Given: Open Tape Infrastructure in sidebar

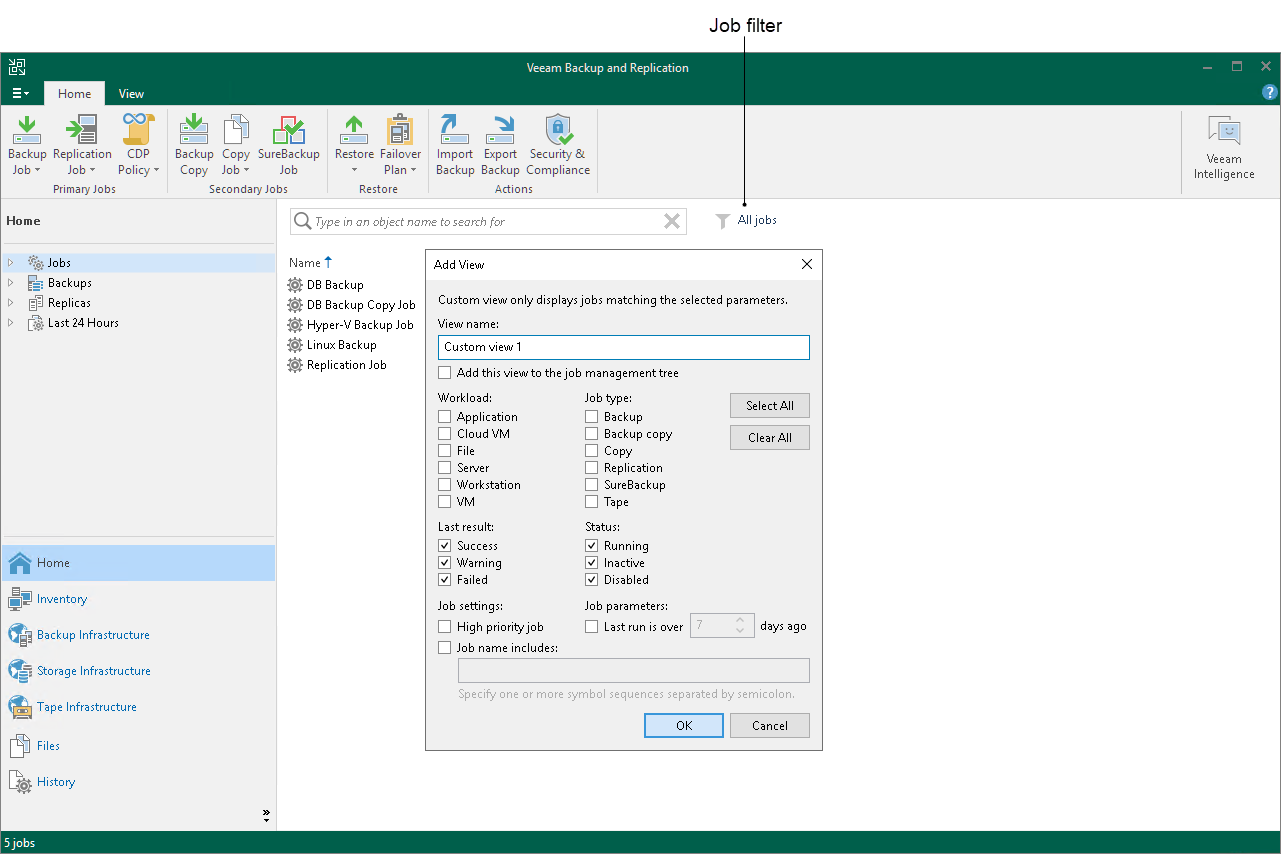Looking at the screenshot, I should 86,707.
